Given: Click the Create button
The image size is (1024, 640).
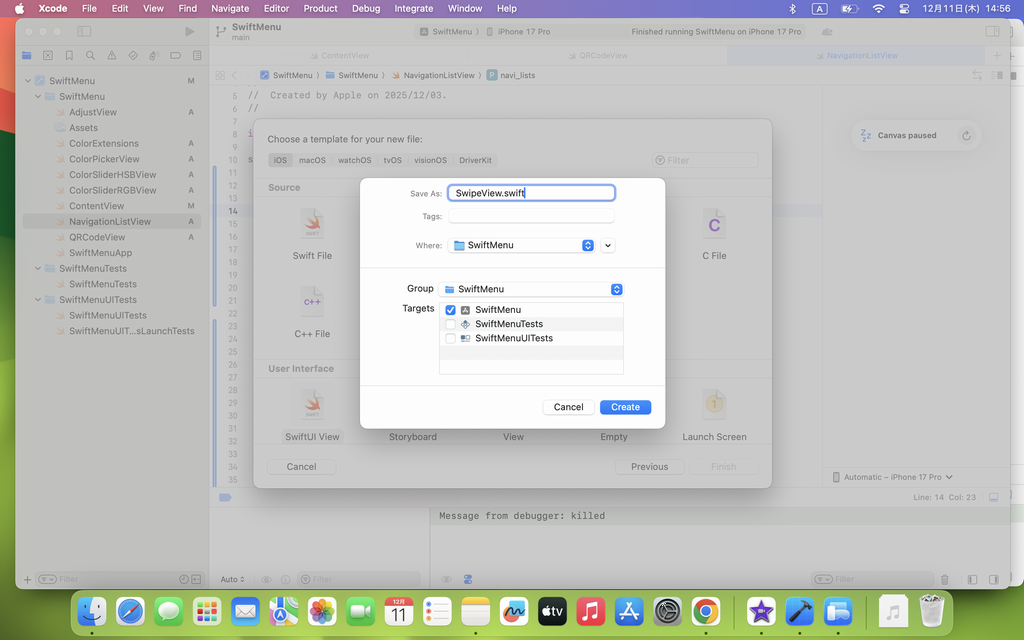Looking at the screenshot, I should [625, 407].
